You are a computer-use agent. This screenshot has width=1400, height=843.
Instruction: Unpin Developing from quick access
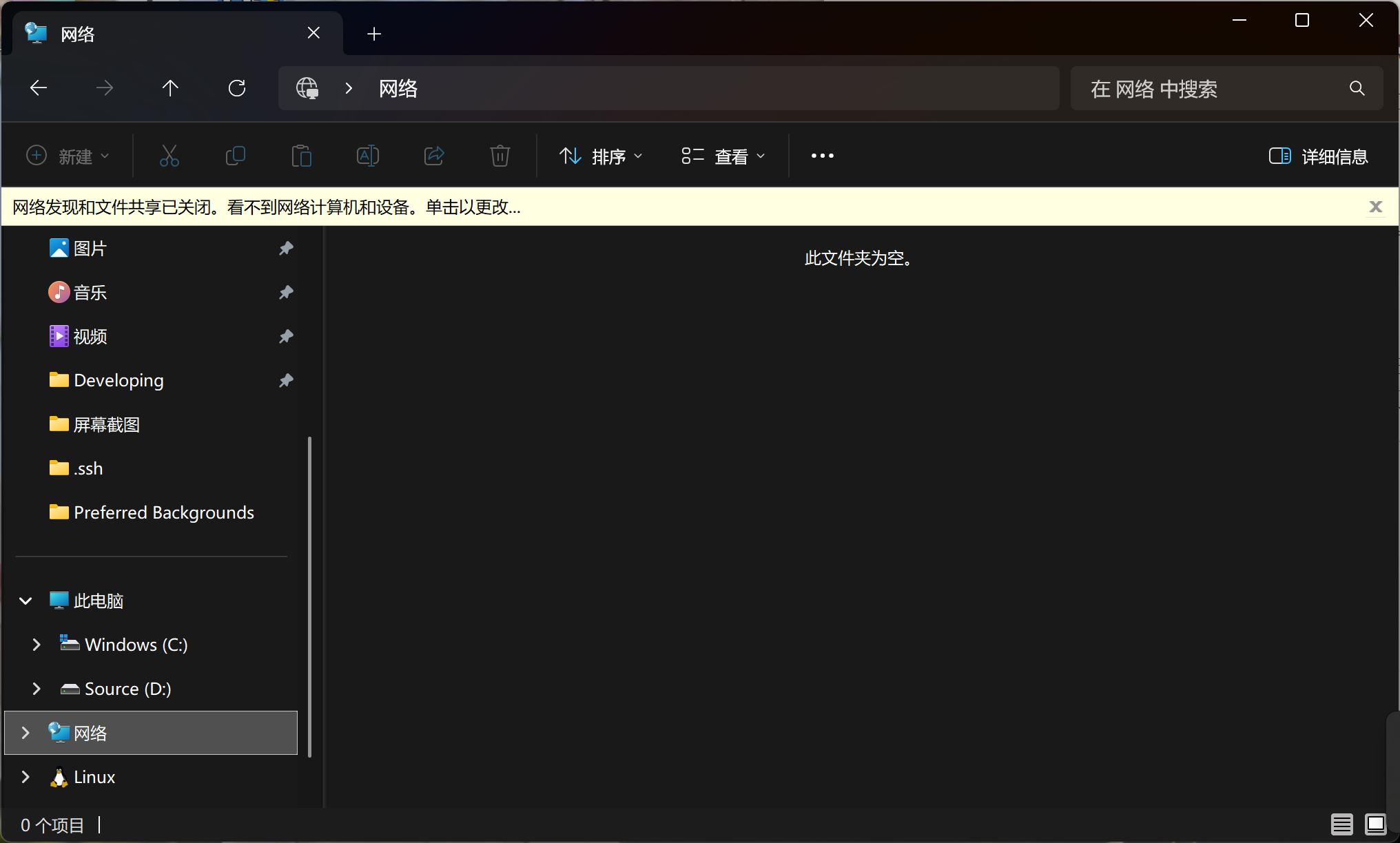[286, 380]
